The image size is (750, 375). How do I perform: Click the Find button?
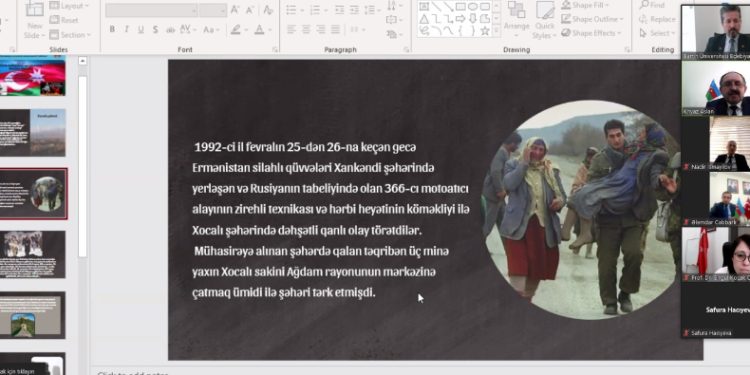coord(652,5)
